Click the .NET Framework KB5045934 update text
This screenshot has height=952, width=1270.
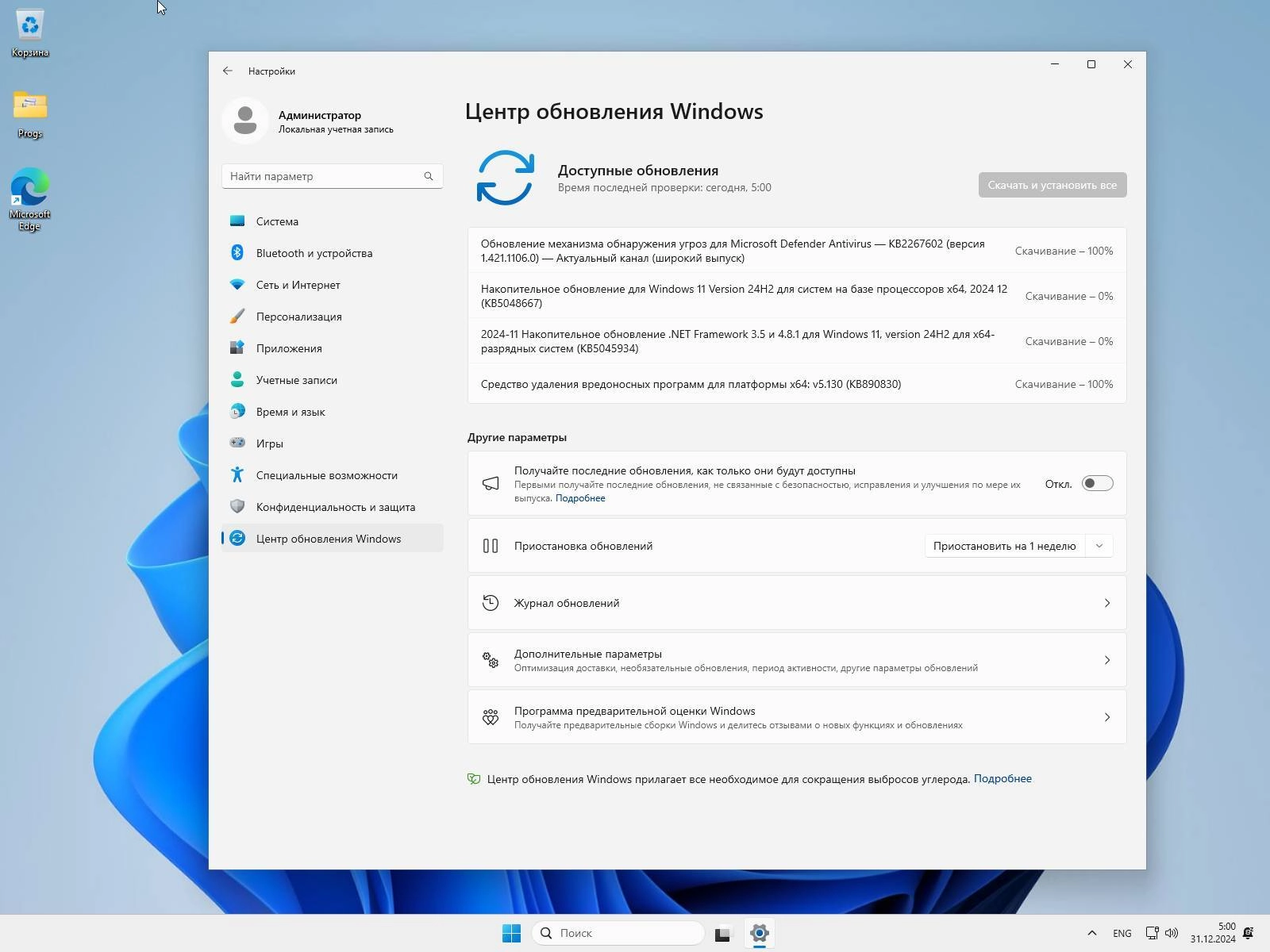click(x=737, y=341)
